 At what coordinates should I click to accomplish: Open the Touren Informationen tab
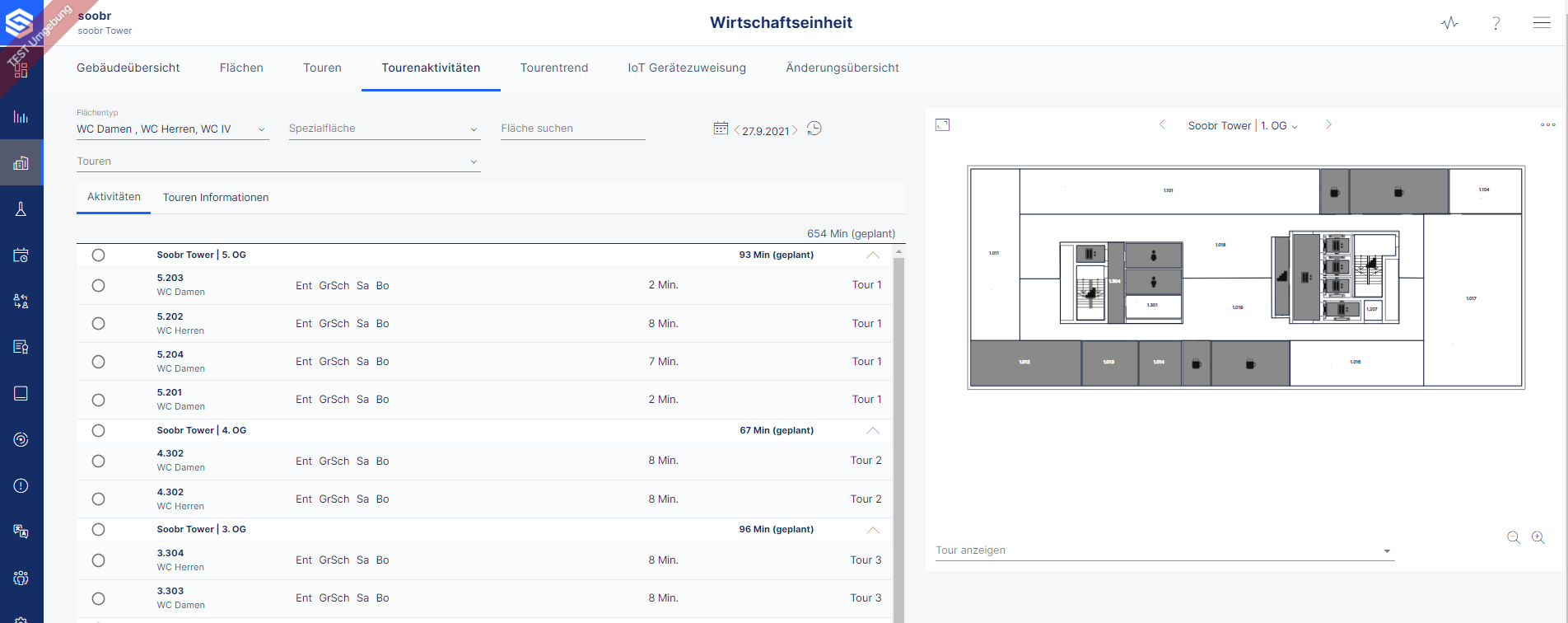216,198
